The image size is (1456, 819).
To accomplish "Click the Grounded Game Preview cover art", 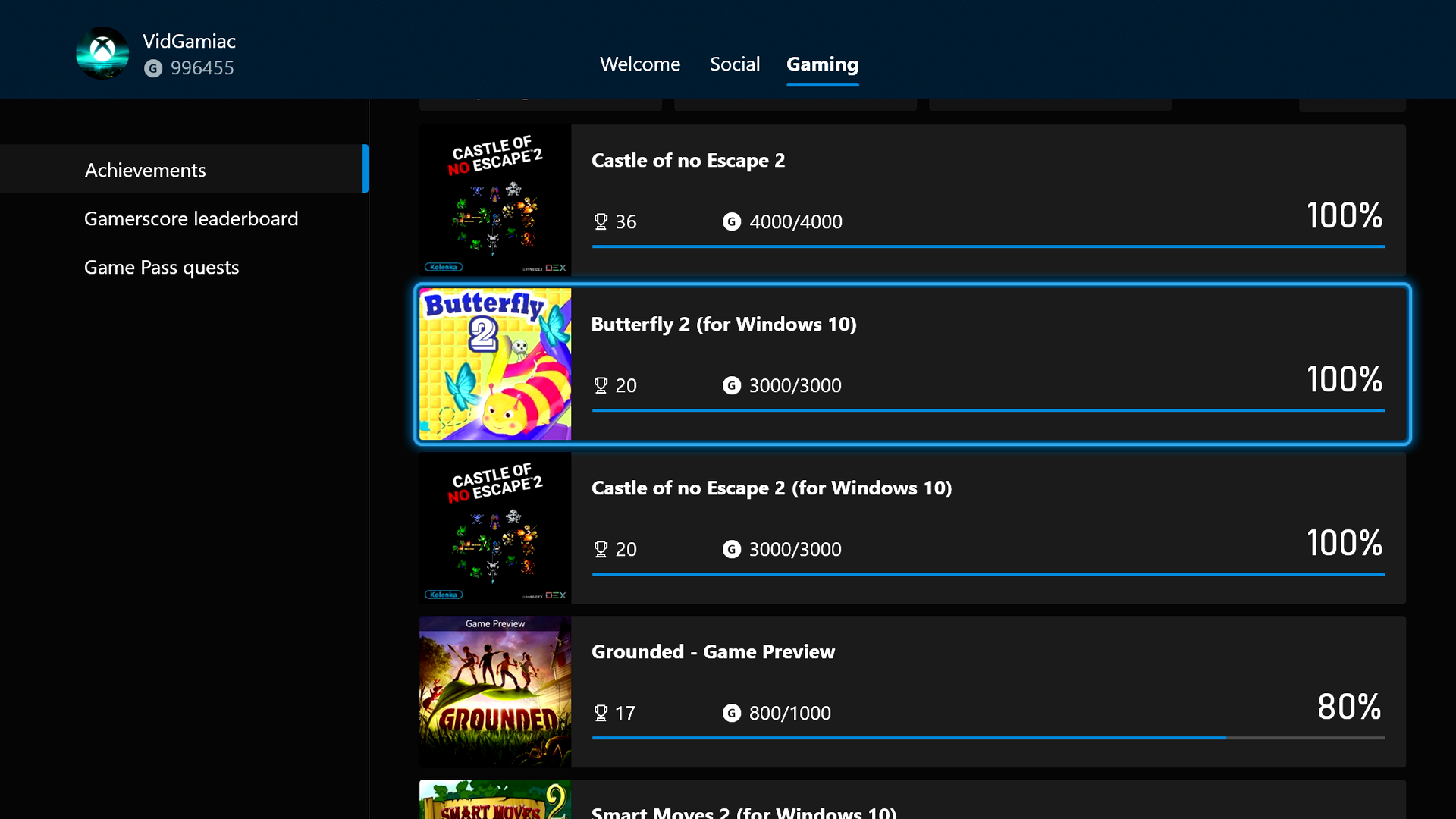I will [x=495, y=692].
